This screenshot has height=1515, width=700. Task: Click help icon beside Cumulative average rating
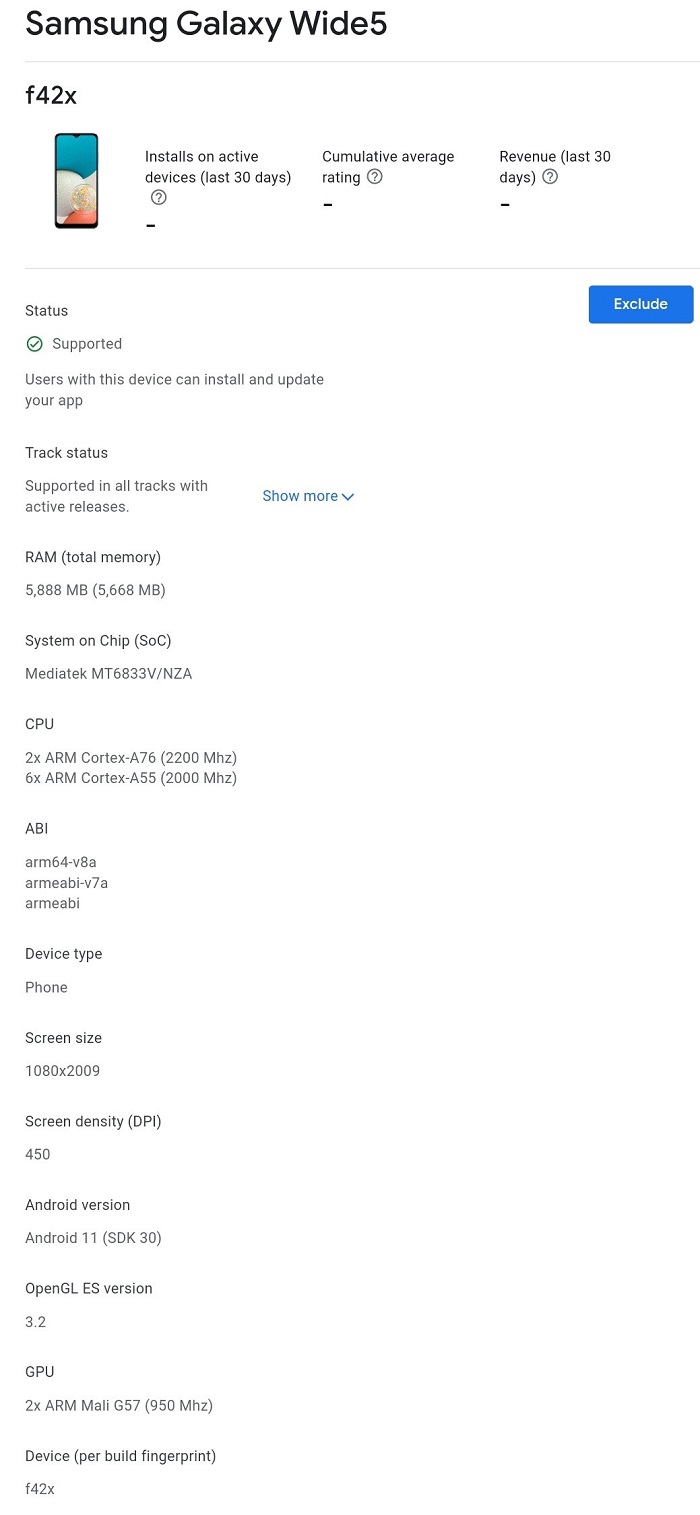tap(374, 177)
